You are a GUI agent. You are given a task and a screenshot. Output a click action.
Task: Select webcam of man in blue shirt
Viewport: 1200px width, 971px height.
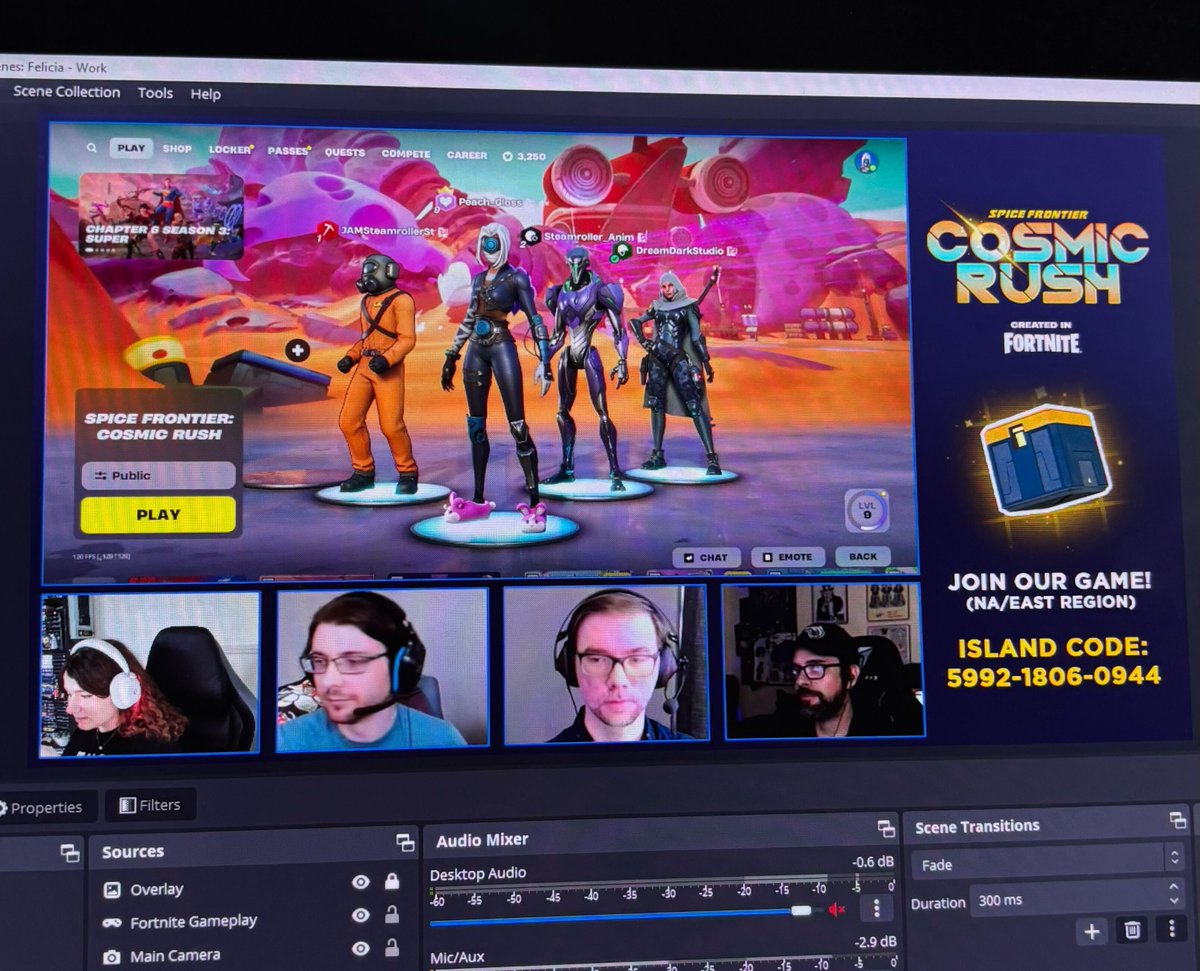tap(382, 668)
